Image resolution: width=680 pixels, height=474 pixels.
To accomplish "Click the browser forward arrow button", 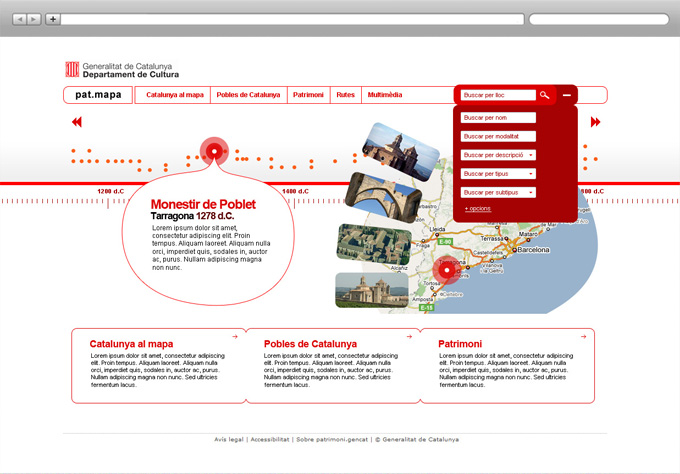I will coord(34,19).
